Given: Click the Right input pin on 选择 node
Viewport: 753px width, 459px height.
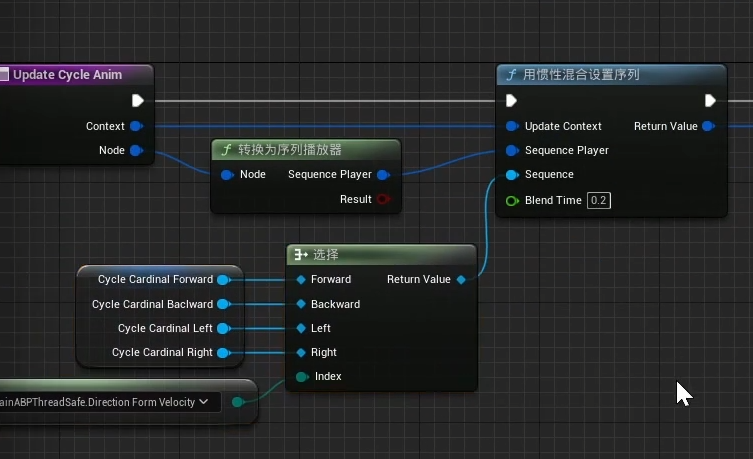Looking at the screenshot, I should [301, 352].
